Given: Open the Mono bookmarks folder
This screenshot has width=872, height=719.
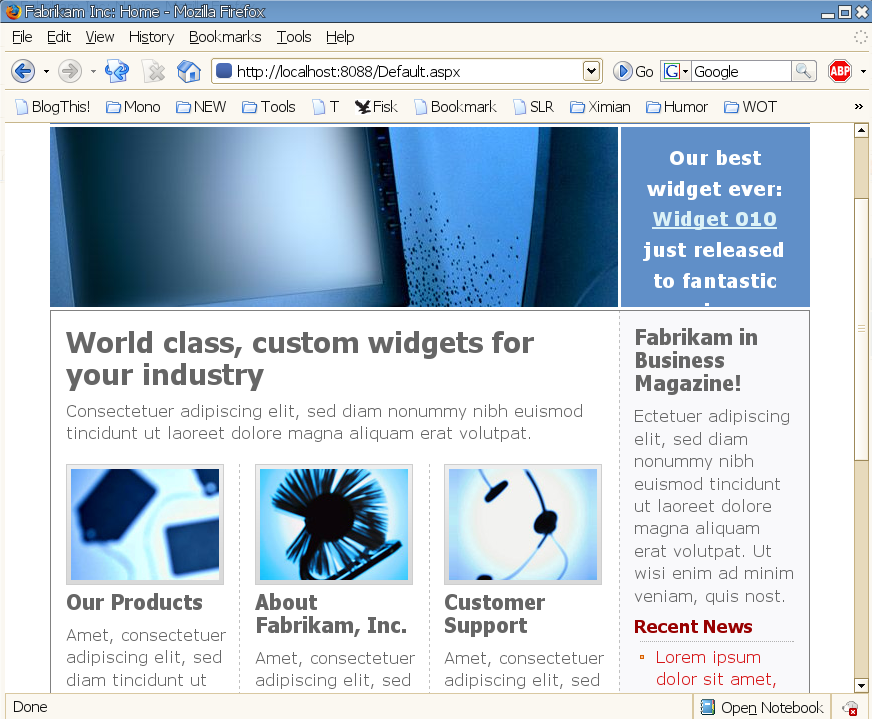Looking at the screenshot, I should point(133,107).
